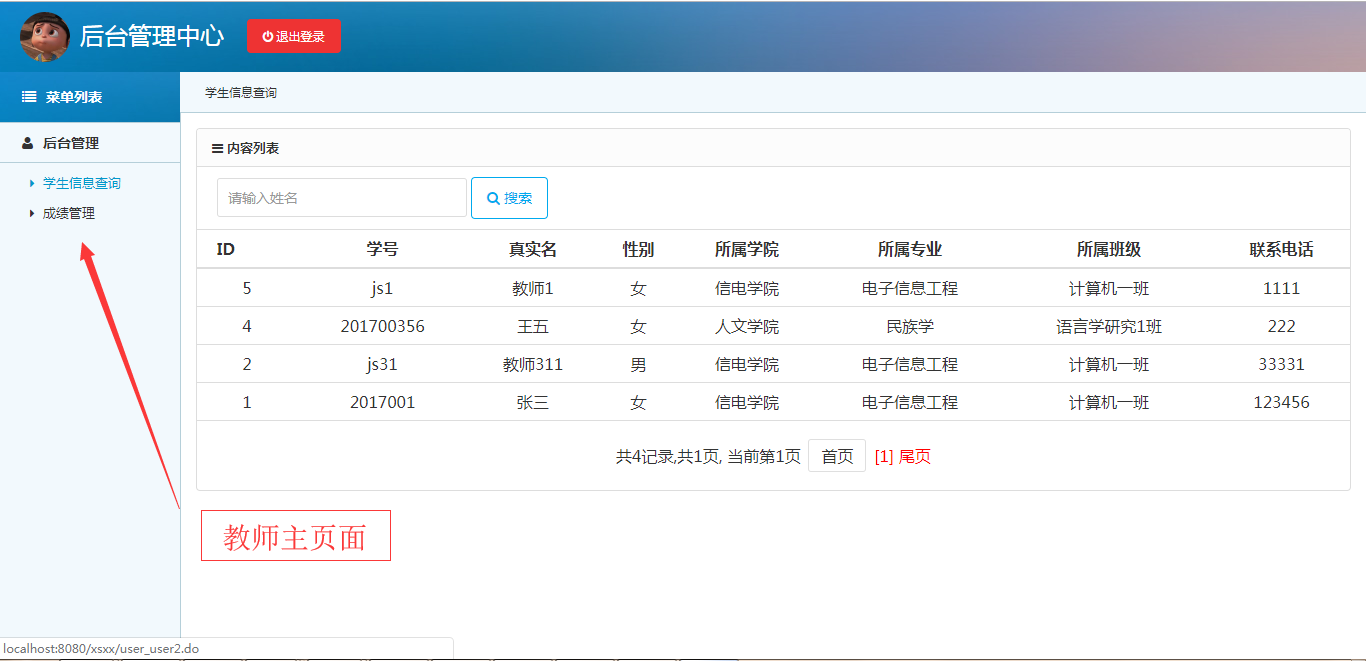The image size is (1366, 661).
Task: Click the 搜索 search button
Action: [x=509, y=198]
